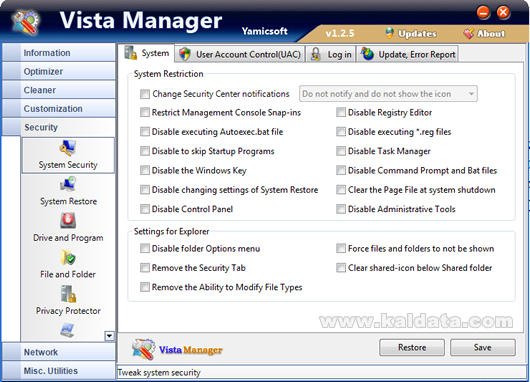This screenshot has width=530, height=382.
Task: Expand the Optimizer category
Action: pyautogui.click(x=58, y=71)
